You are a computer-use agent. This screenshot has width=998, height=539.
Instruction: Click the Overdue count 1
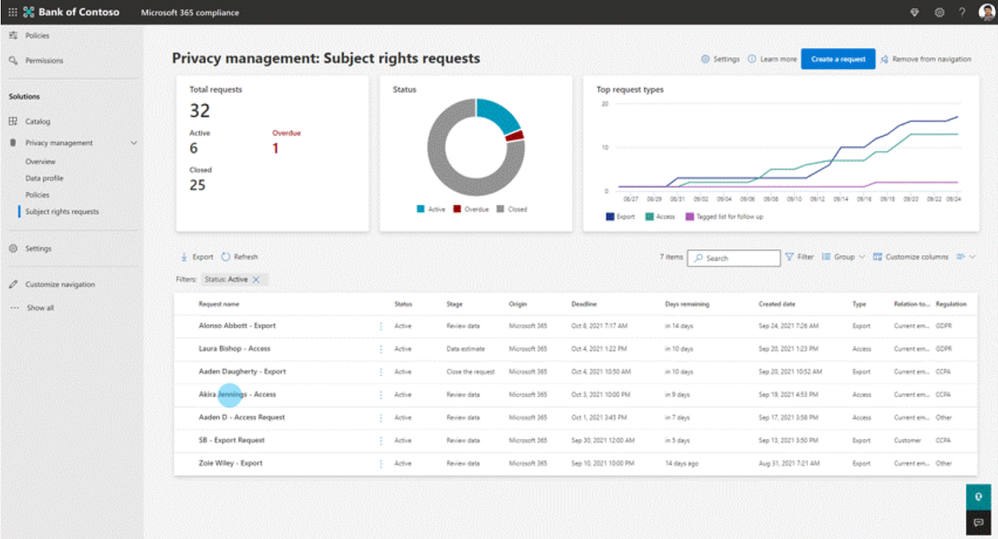275,148
